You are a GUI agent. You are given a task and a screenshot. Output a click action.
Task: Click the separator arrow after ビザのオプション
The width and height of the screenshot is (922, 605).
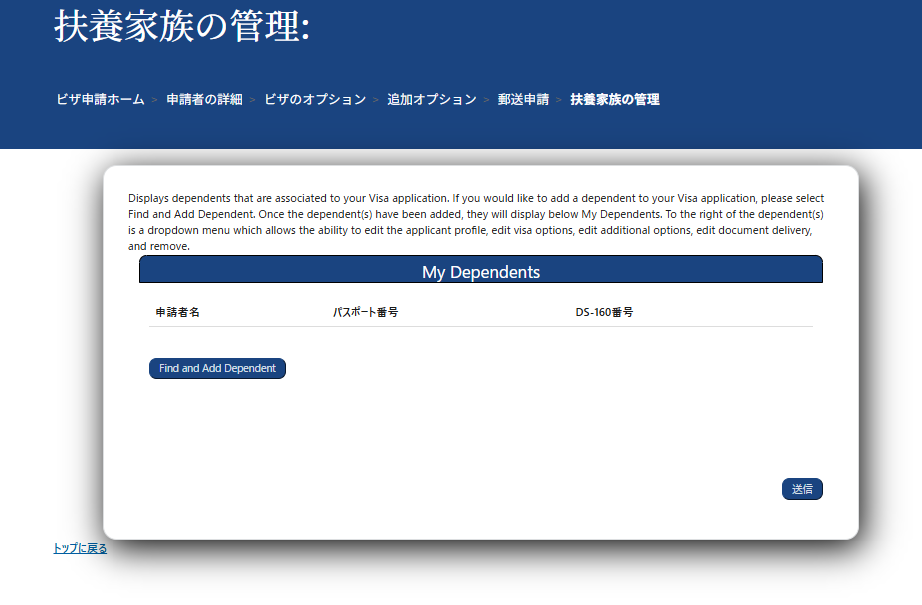tap(376, 100)
